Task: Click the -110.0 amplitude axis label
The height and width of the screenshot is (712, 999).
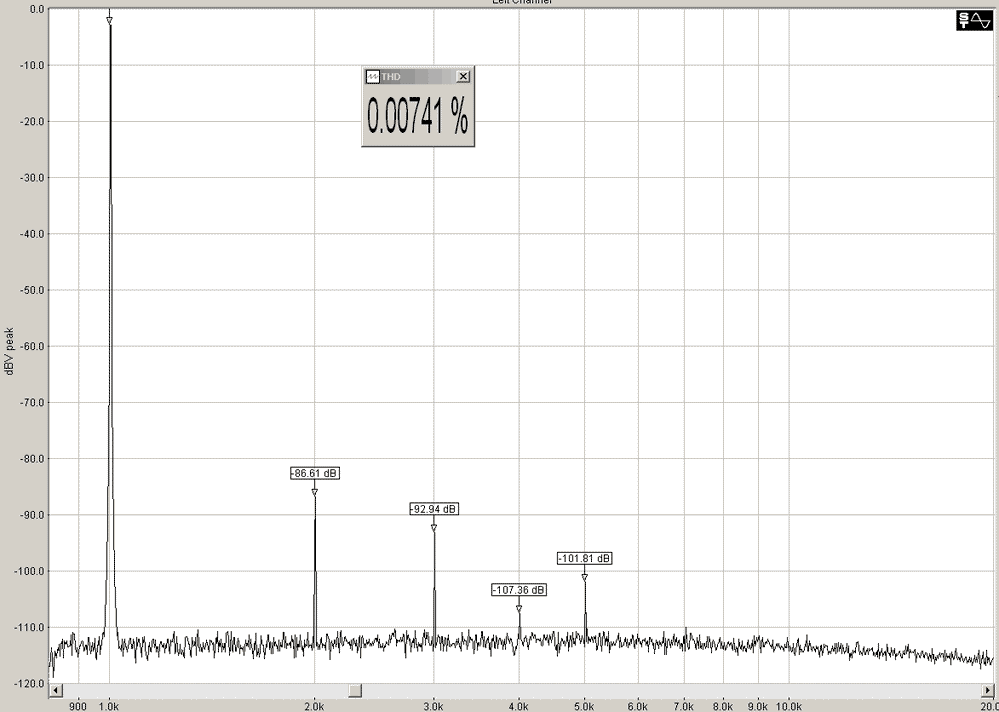Action: 28,627
